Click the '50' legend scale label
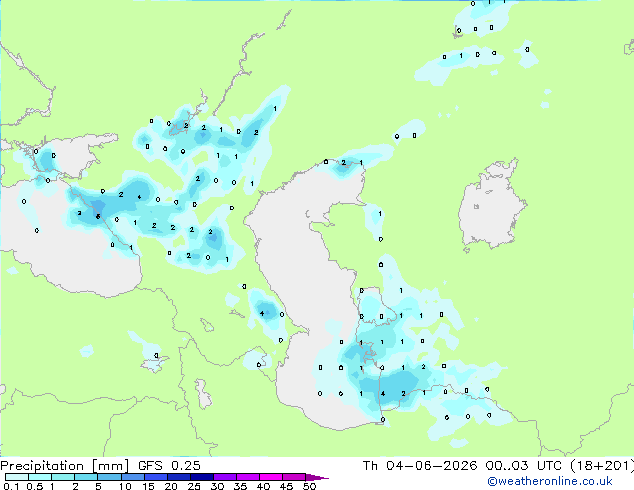634x490 pixels. 310,486
